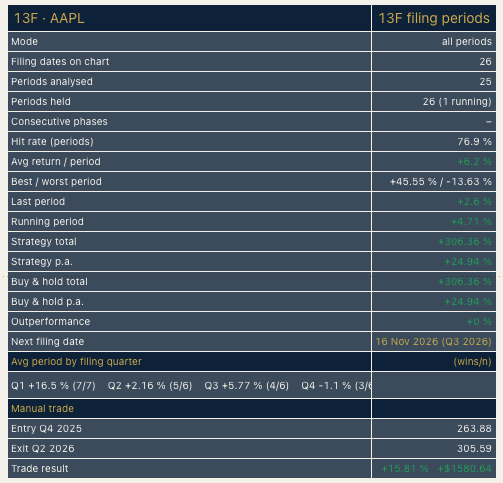Click the 'Q3 +5.77 % (4/6)' entry
This screenshot has width=503, height=483.
click(x=246, y=386)
